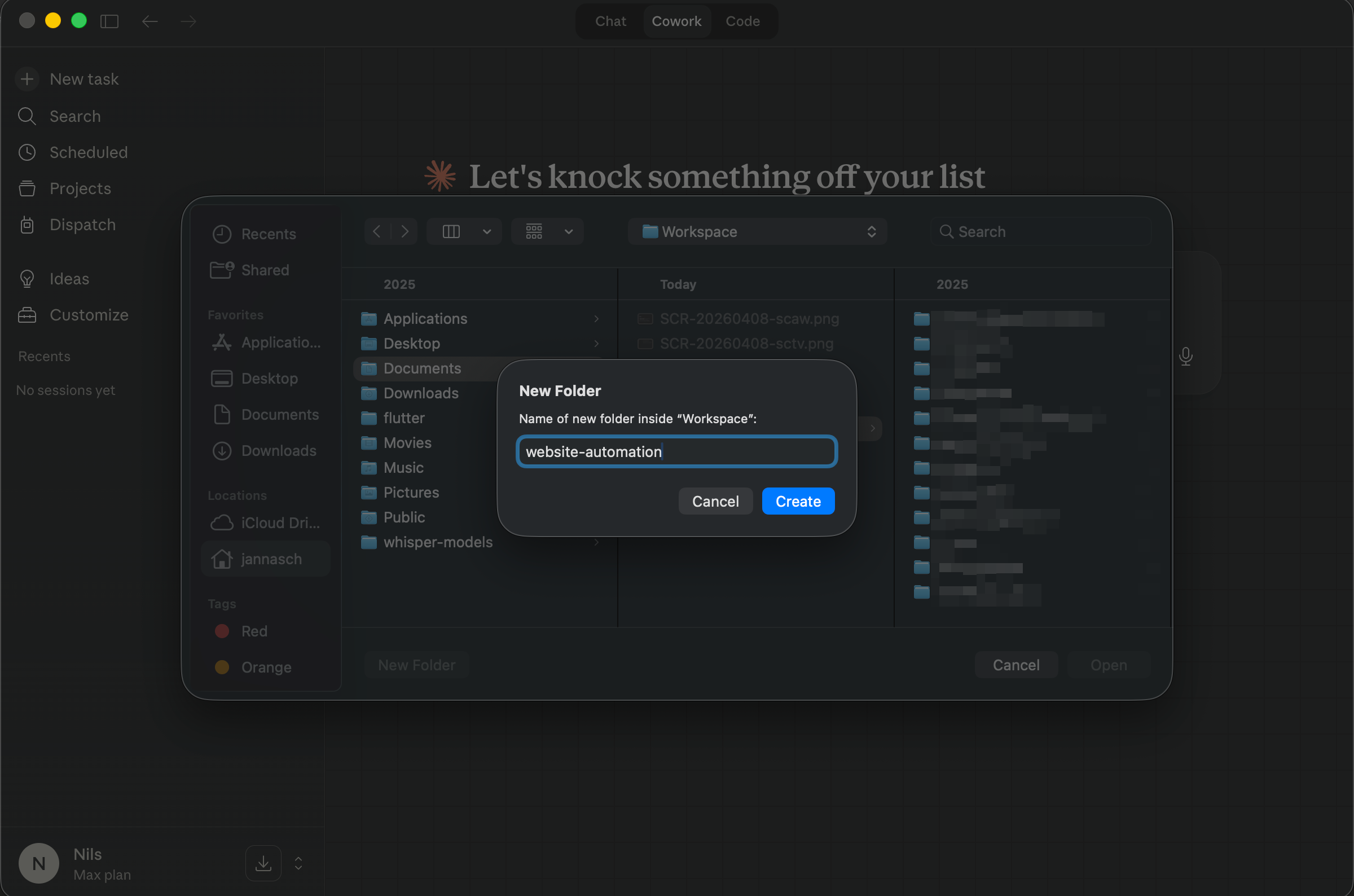Screen dimensions: 1354x896
Task: Open the column view options dropdown arrow
Action: tap(487, 231)
